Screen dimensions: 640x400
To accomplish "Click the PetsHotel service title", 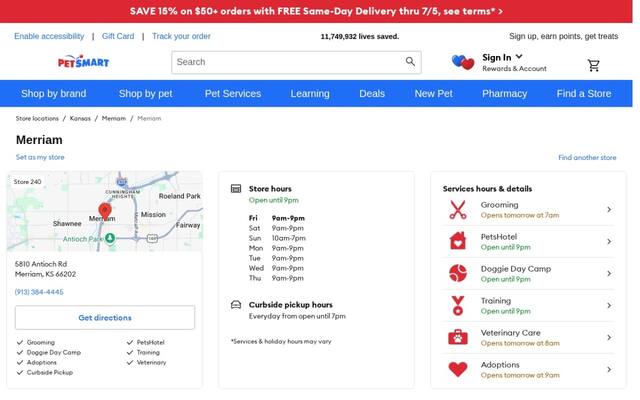I will 499,237.
